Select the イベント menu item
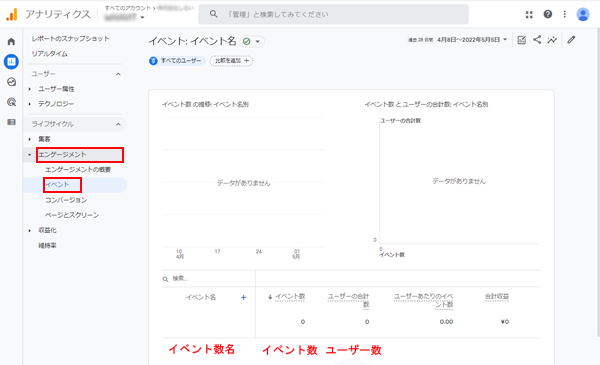Screen dimensions: 600x365 click(x=57, y=185)
